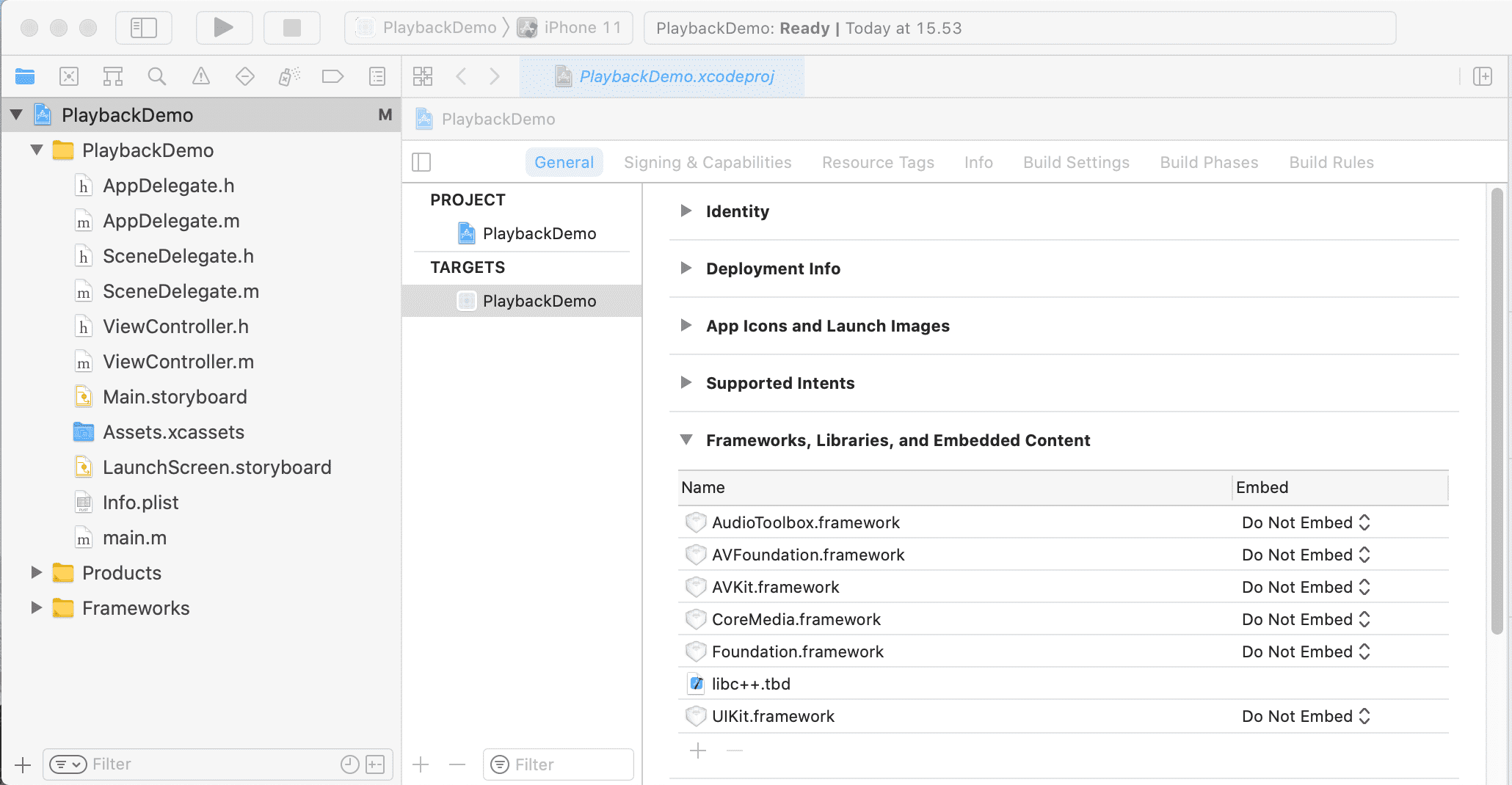Switch to the Info tab
The width and height of the screenshot is (1512, 785).
point(978,162)
